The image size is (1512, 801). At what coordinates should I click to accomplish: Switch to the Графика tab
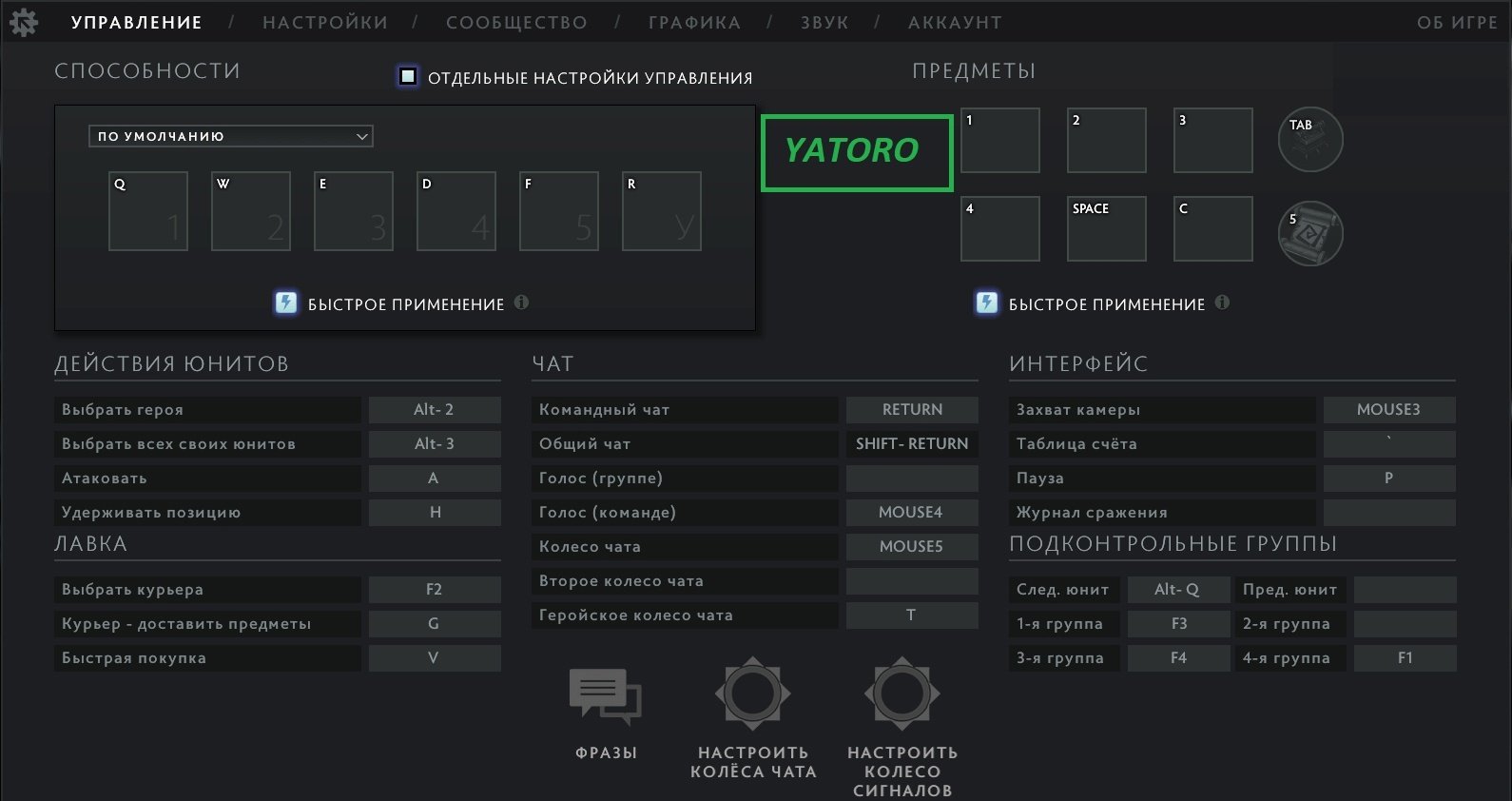pos(694,23)
